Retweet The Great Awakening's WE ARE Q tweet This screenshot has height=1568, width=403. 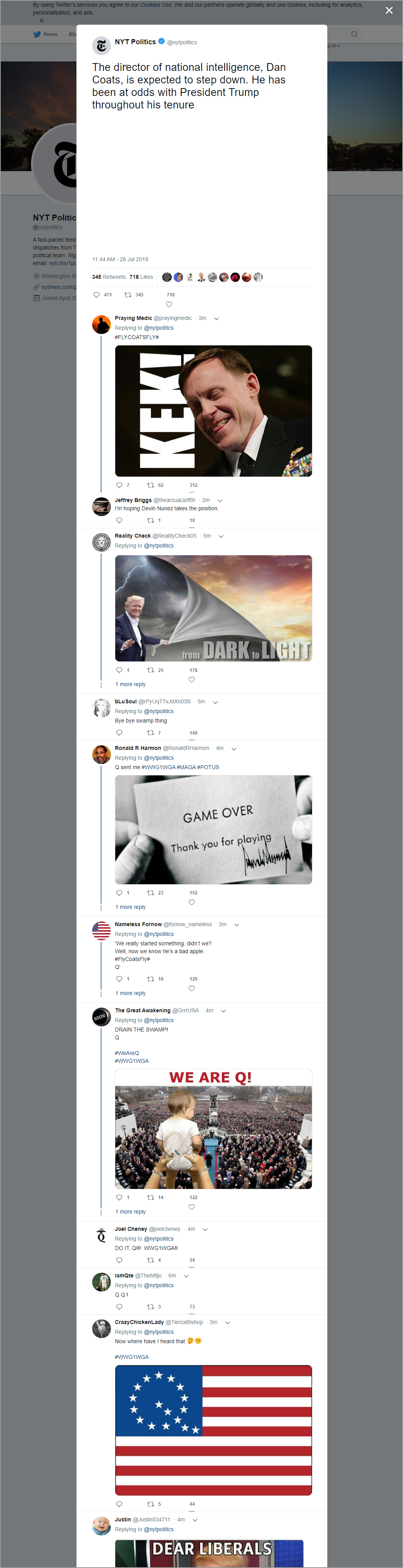pyautogui.click(x=151, y=1197)
